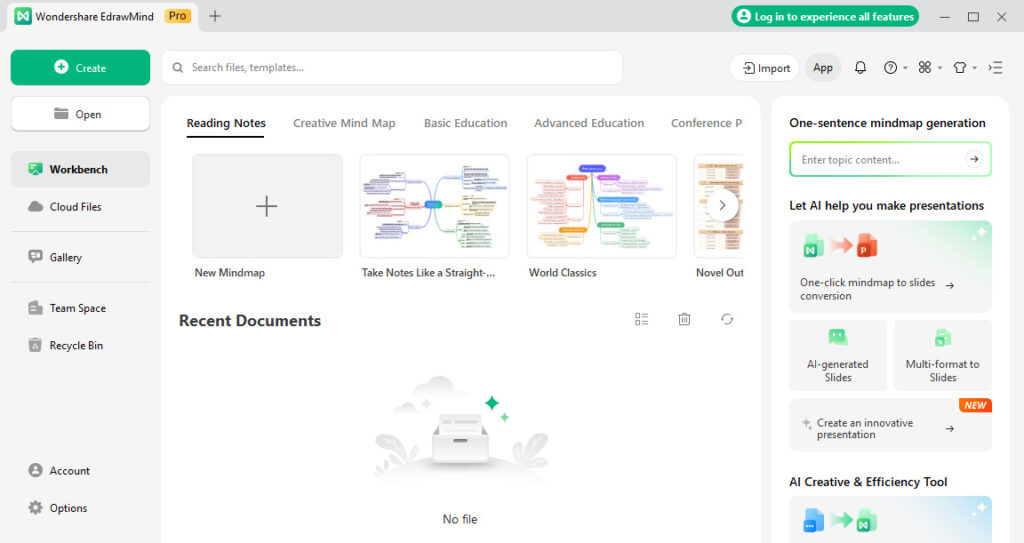Select Workbench in the sidebar
The height and width of the screenshot is (543, 1024).
click(x=80, y=169)
